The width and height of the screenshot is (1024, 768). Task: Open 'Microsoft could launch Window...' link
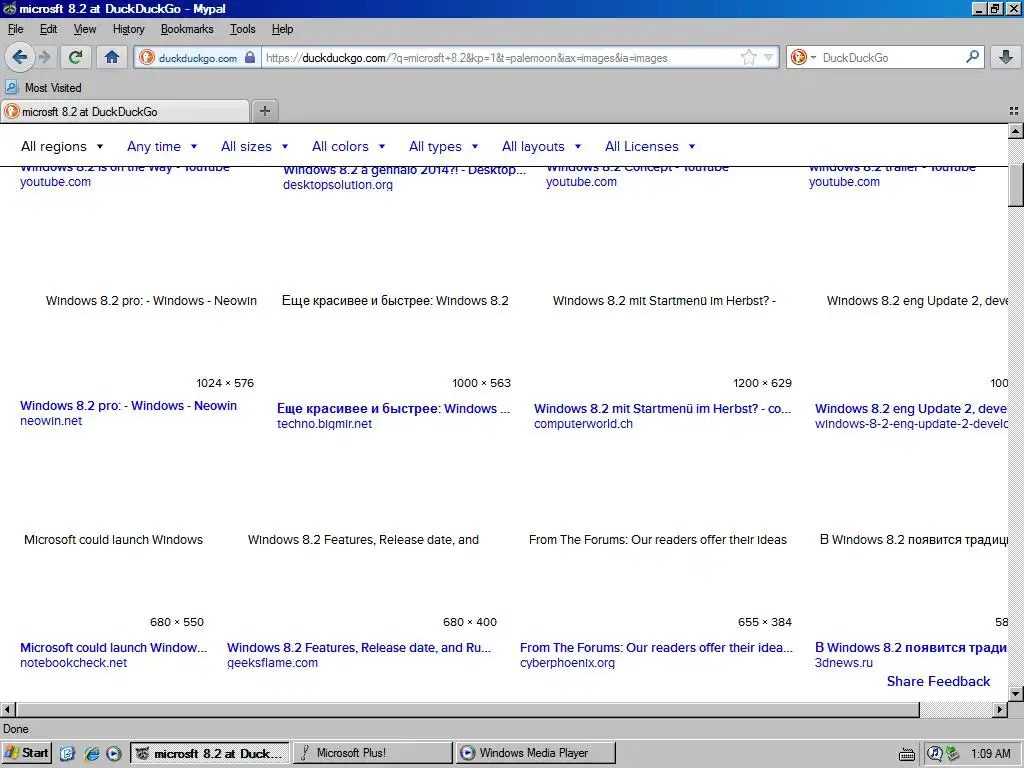113,648
